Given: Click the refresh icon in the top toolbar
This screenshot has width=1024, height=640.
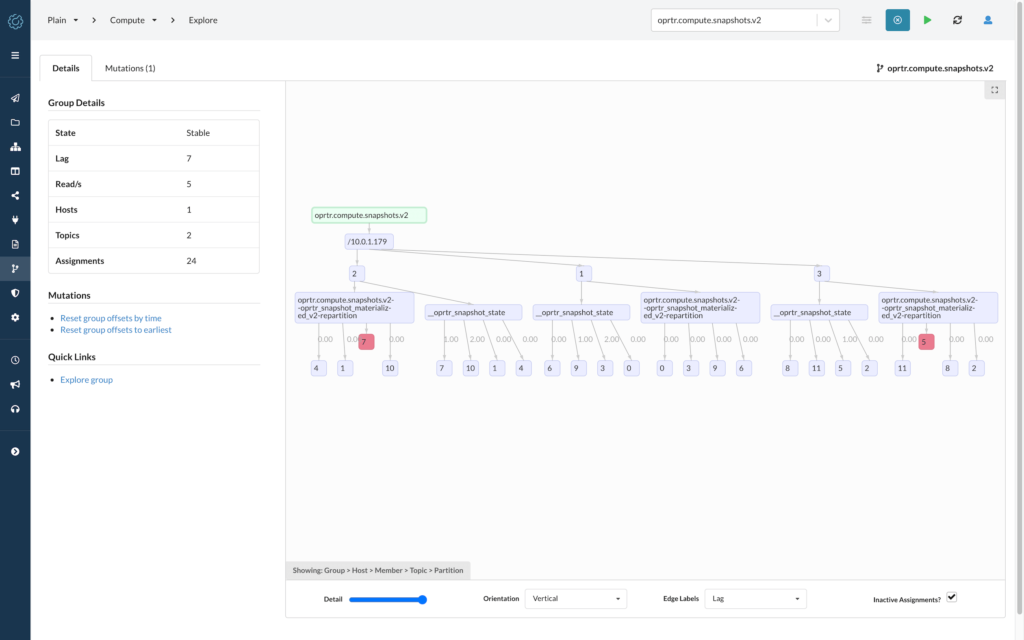Looking at the screenshot, I should coord(957,19).
